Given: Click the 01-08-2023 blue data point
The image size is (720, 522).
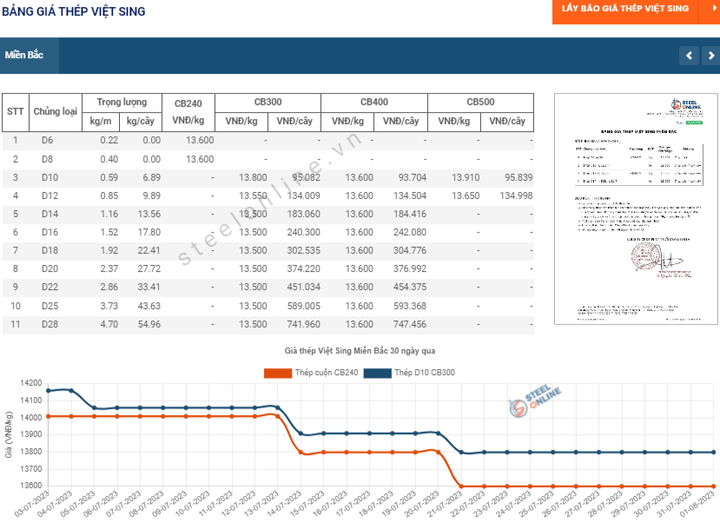Looking at the screenshot, I should [714, 452].
